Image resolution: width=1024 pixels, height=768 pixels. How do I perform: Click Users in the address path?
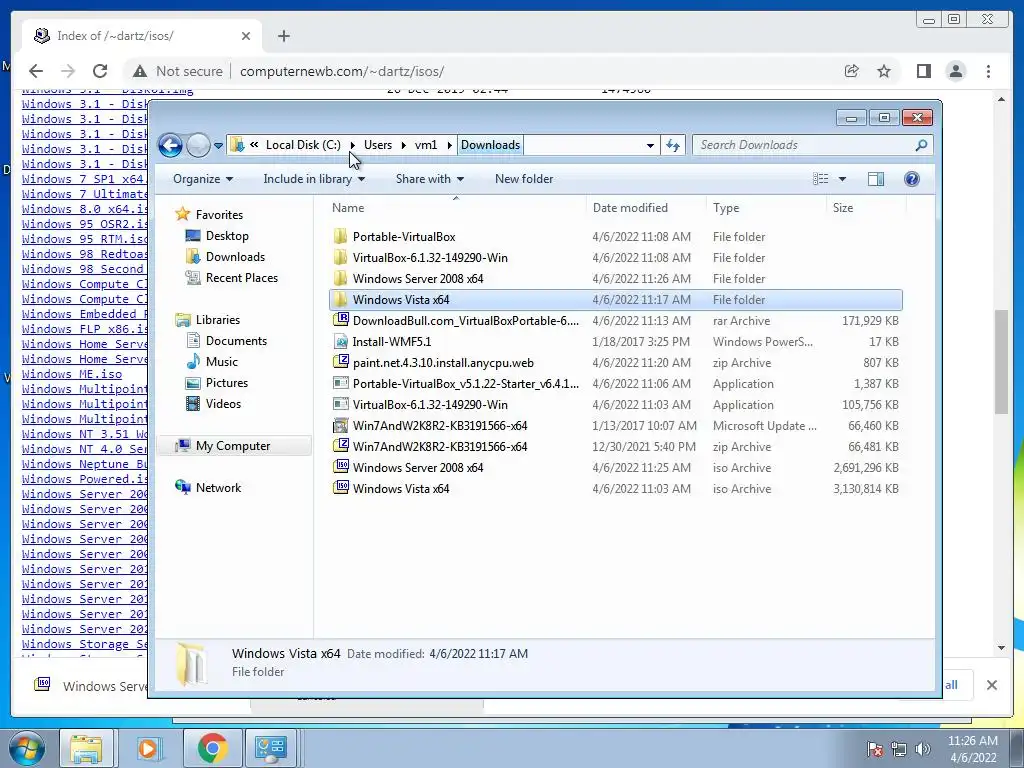377,145
